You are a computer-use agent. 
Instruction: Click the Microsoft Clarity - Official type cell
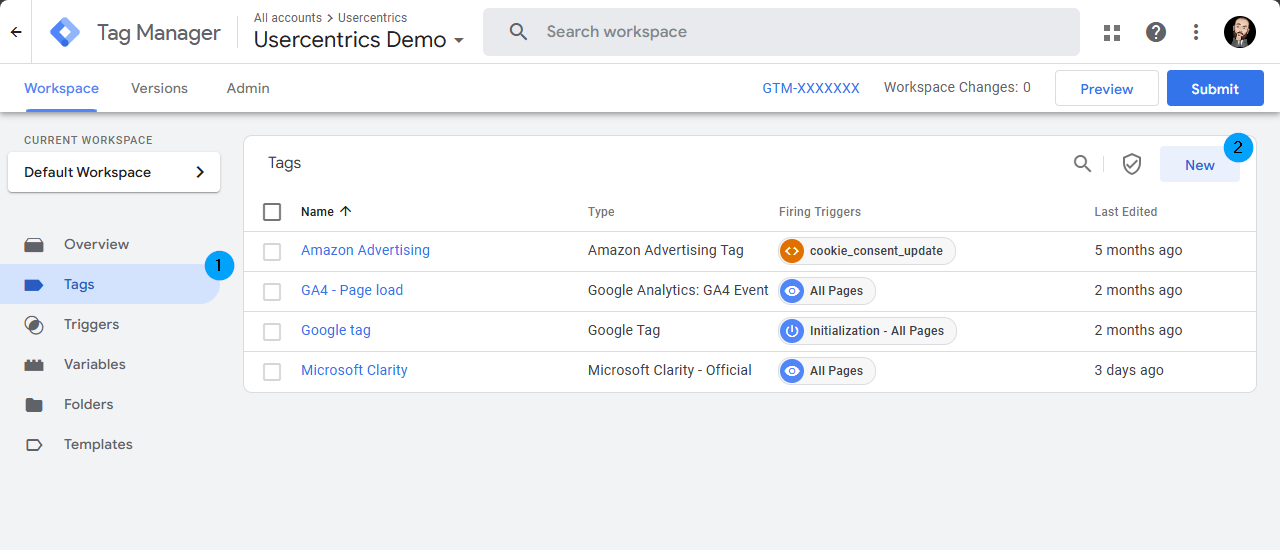(670, 370)
